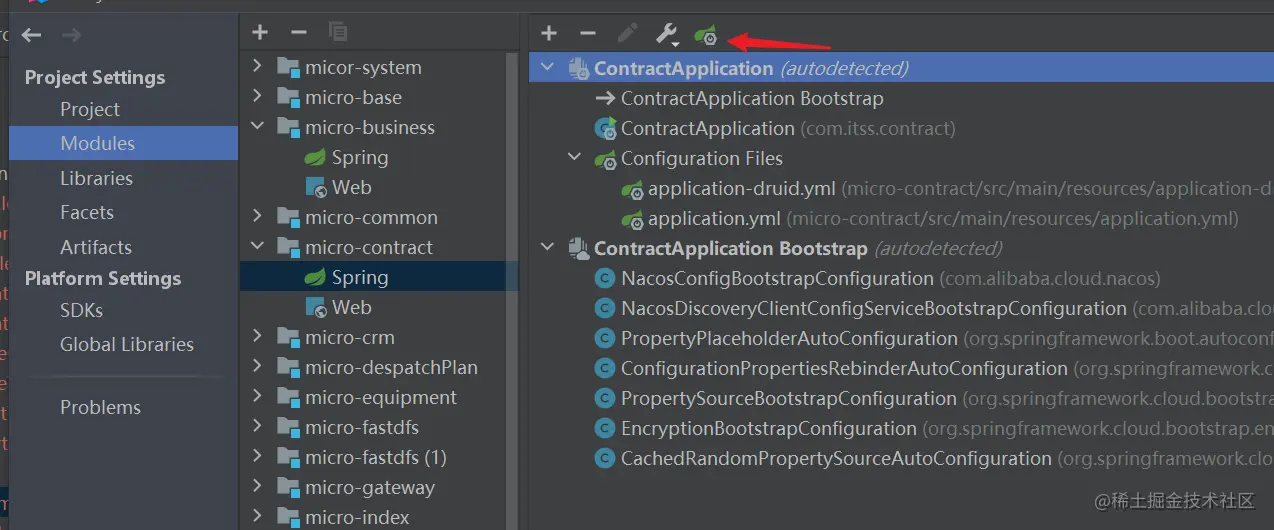Remove the selected Spring context
This screenshot has width=1274, height=530.
(x=588, y=33)
